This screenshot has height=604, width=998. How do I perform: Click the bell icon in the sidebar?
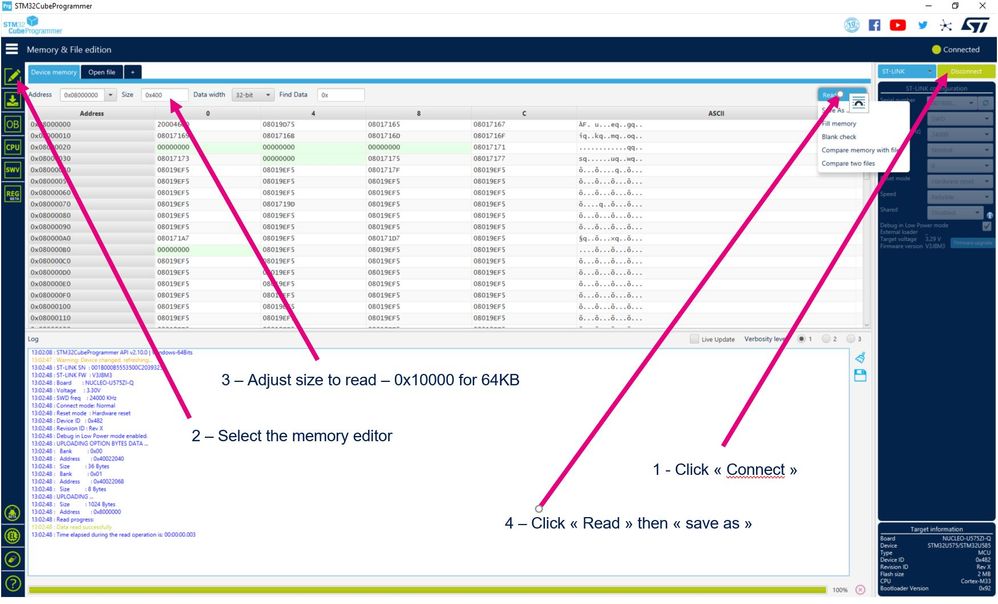(x=12, y=513)
